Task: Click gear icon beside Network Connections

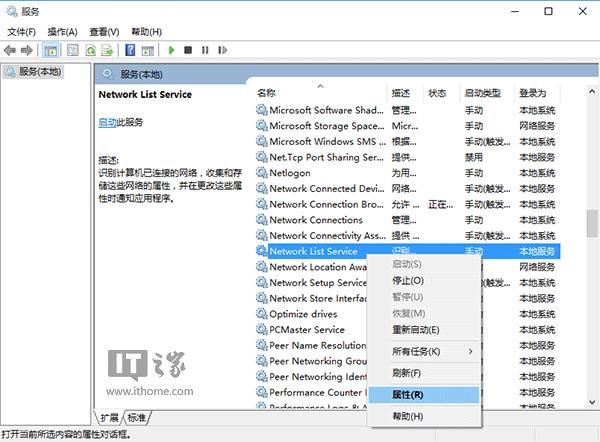Action: click(262, 220)
